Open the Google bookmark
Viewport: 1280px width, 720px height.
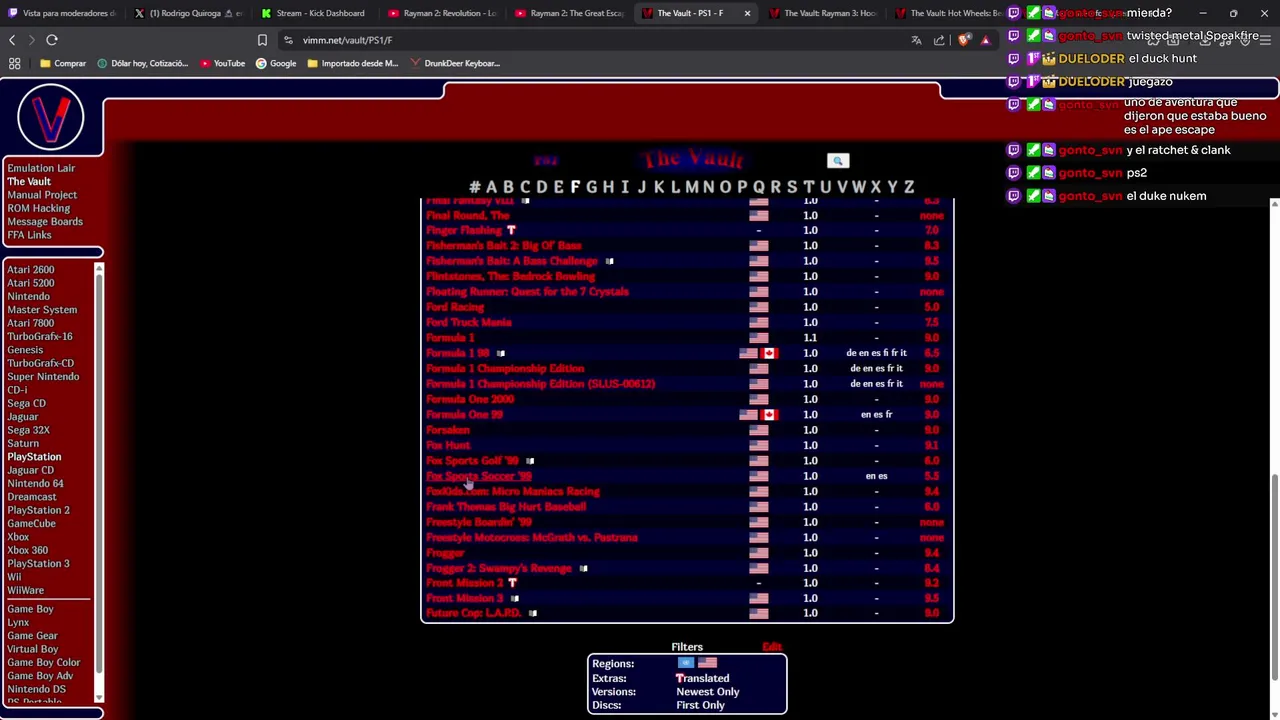tap(276, 63)
